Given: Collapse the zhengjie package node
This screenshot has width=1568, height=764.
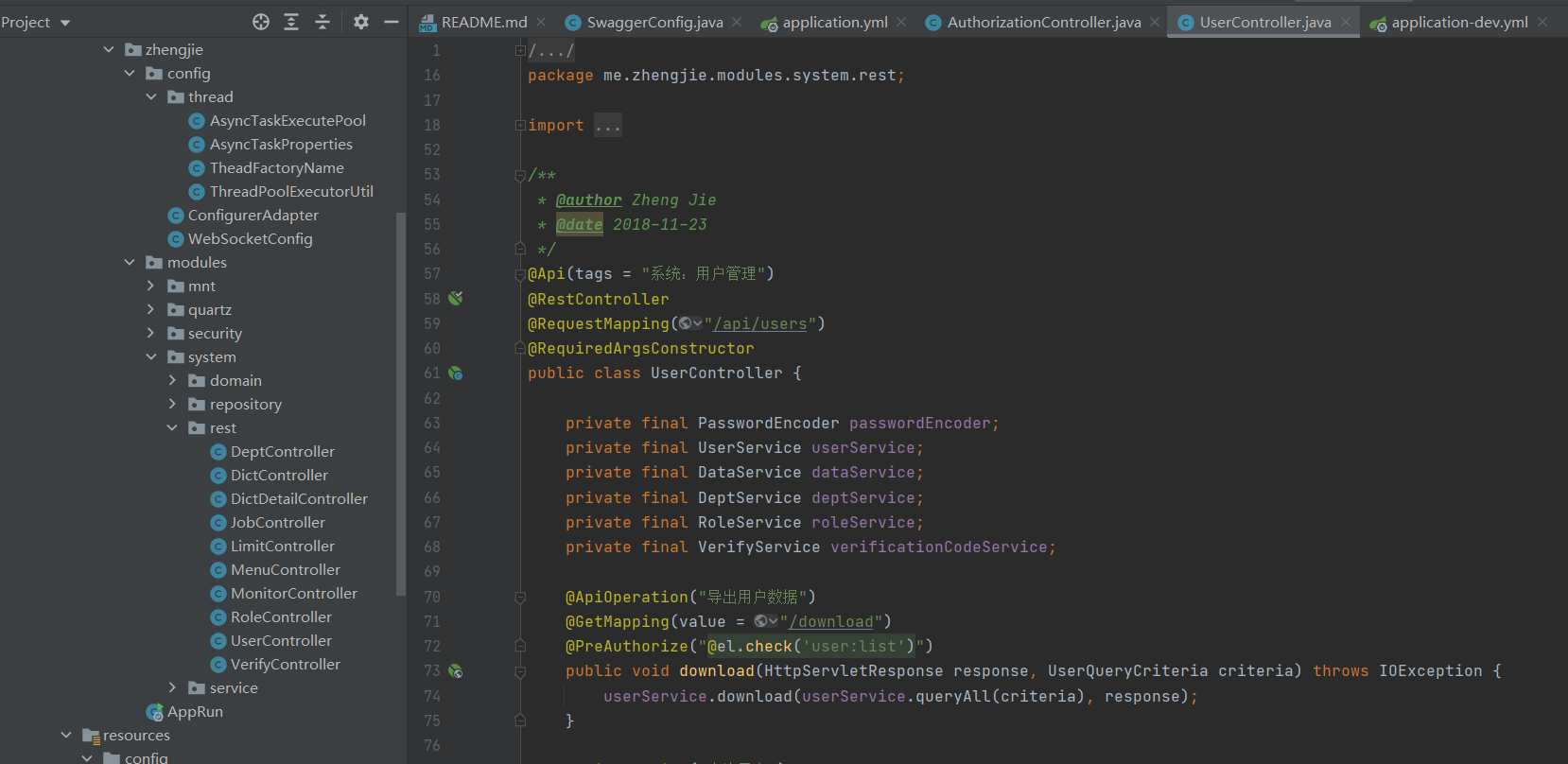Looking at the screenshot, I should 109,49.
